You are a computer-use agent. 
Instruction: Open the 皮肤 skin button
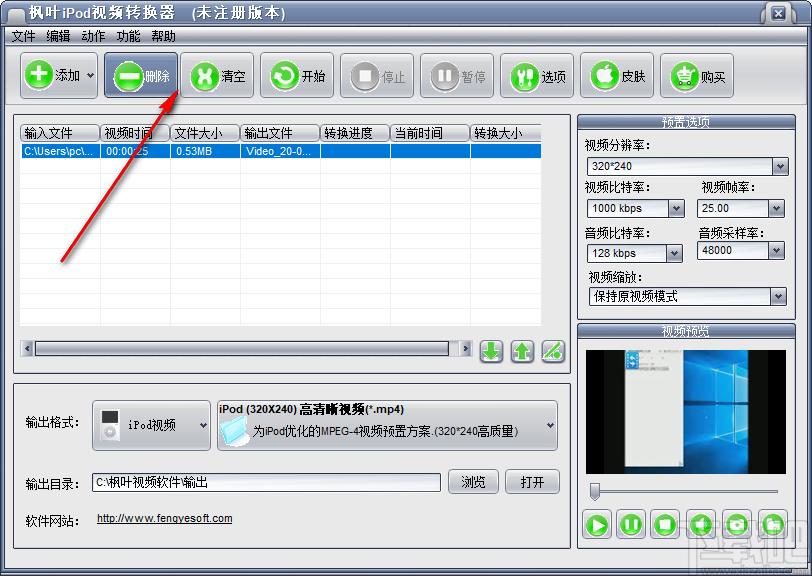pyautogui.click(x=617, y=76)
